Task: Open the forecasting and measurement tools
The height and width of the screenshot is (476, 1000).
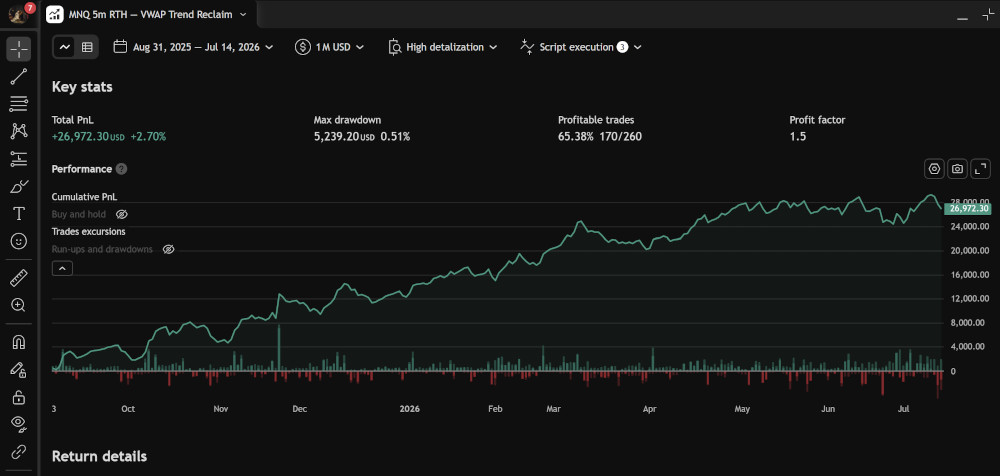Action: point(18,159)
